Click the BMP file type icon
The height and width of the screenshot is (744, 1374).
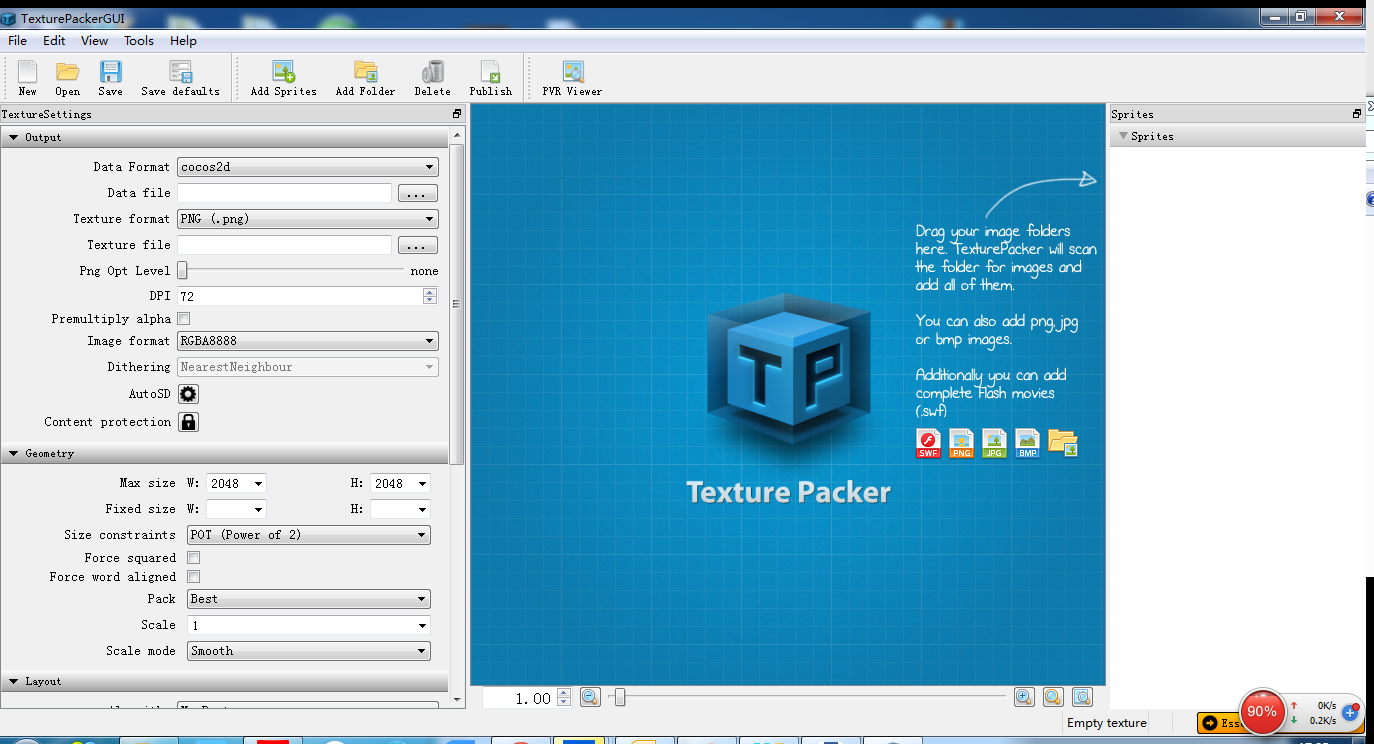tap(1027, 443)
